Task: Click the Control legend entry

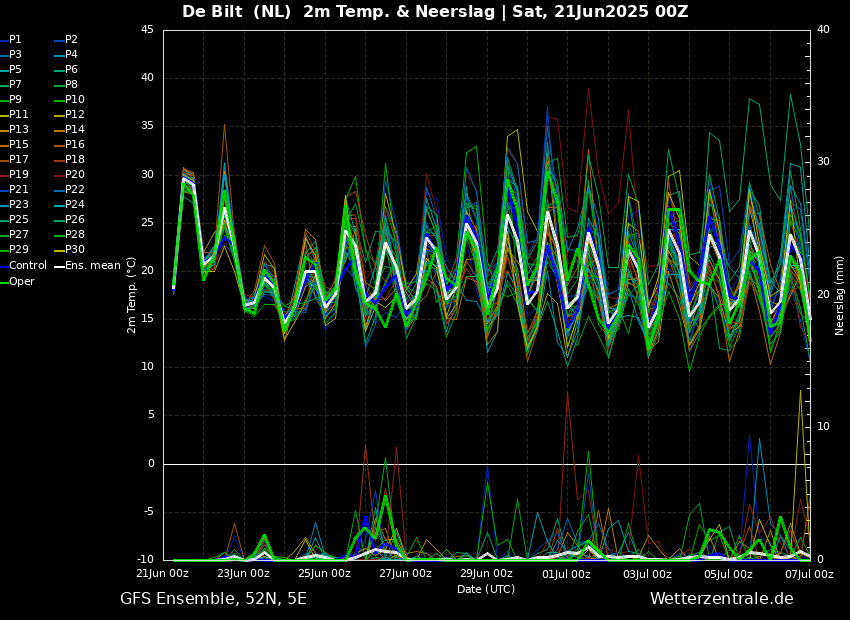Action: tap(27, 266)
